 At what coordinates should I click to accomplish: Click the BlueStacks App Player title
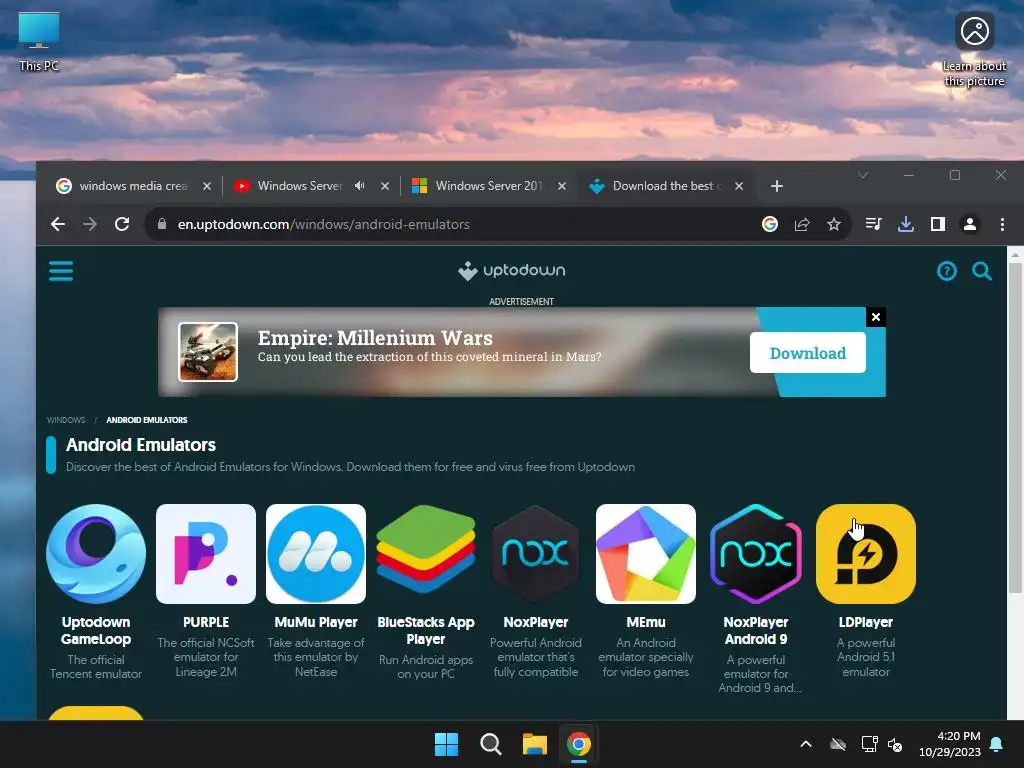pos(426,630)
